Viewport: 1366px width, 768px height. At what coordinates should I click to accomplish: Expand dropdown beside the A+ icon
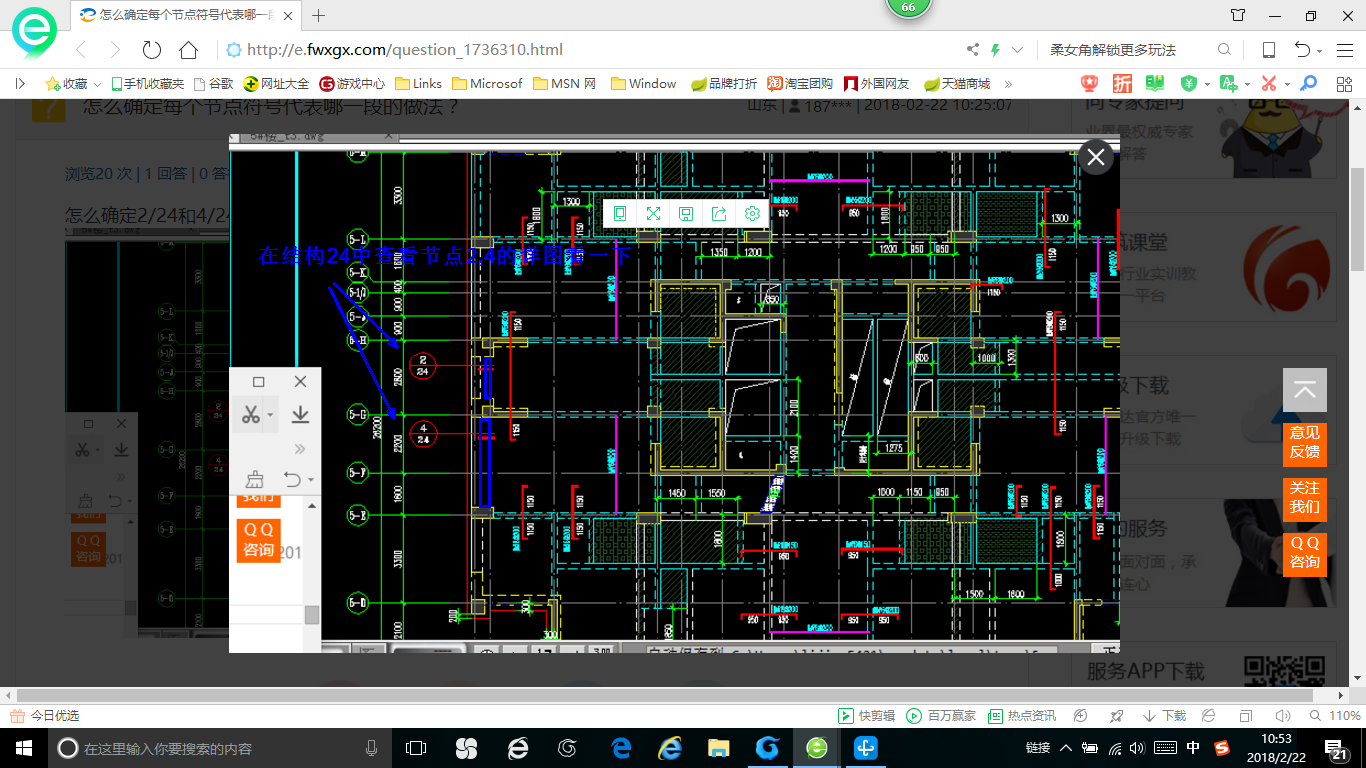1247,85
